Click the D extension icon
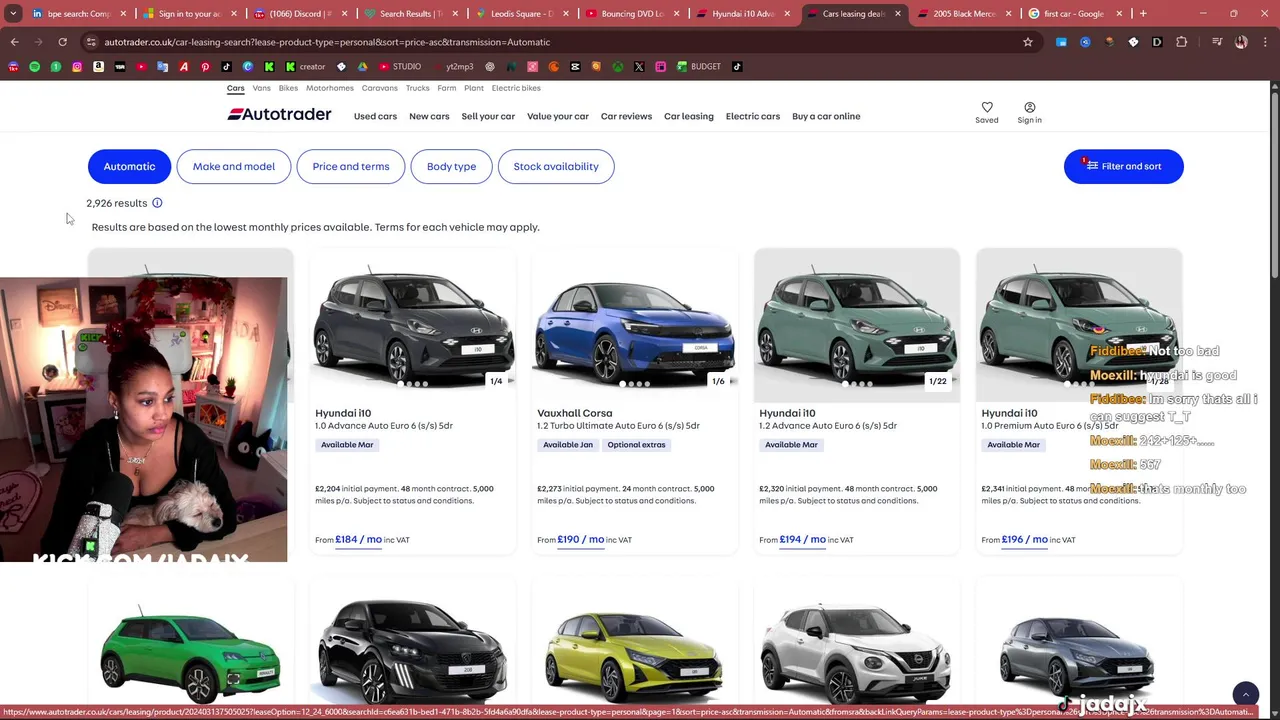 [x=1157, y=42]
